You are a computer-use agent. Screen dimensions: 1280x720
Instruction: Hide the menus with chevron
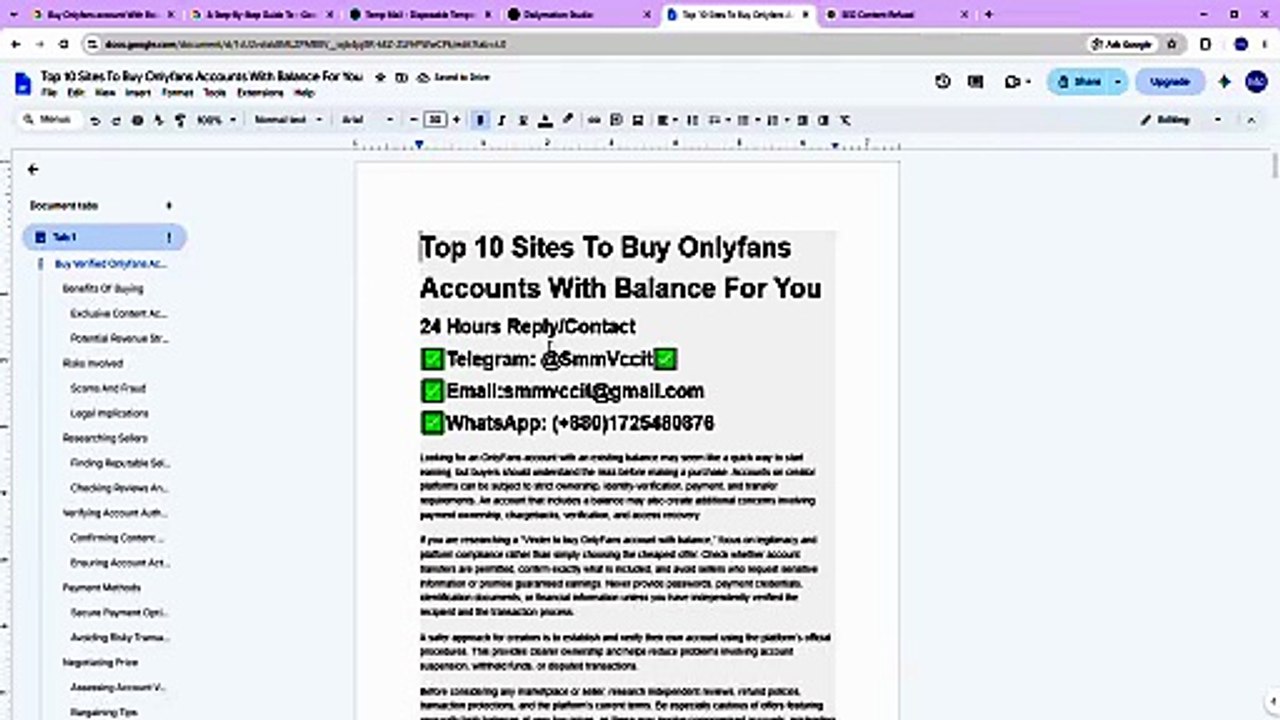[x=1251, y=120]
